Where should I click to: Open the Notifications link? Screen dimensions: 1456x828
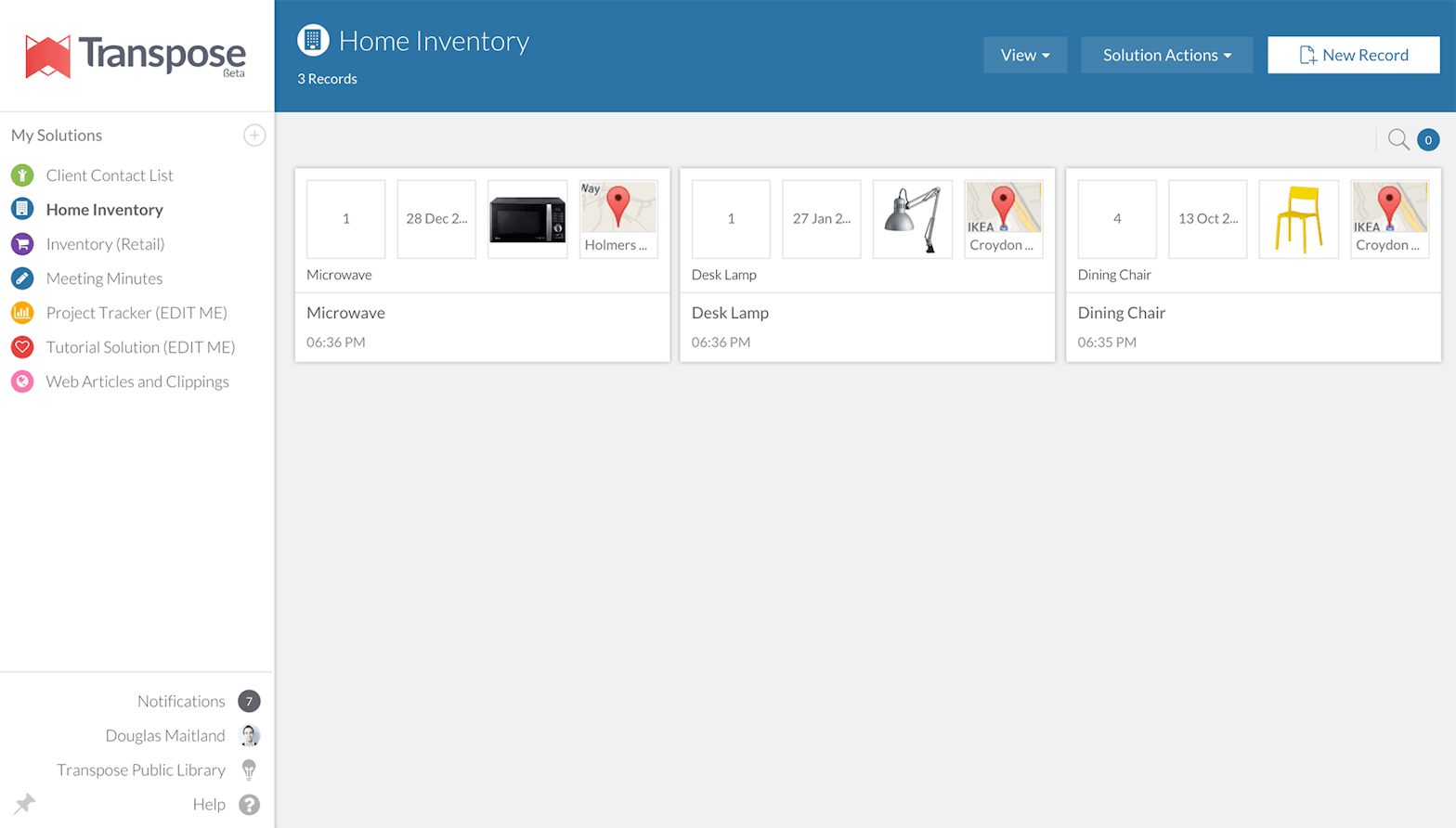[181, 701]
